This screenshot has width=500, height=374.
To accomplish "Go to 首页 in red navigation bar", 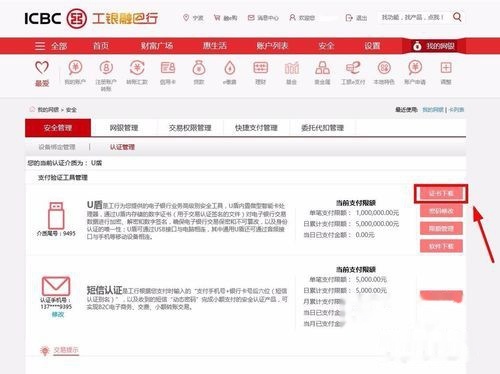I will [x=101, y=46].
